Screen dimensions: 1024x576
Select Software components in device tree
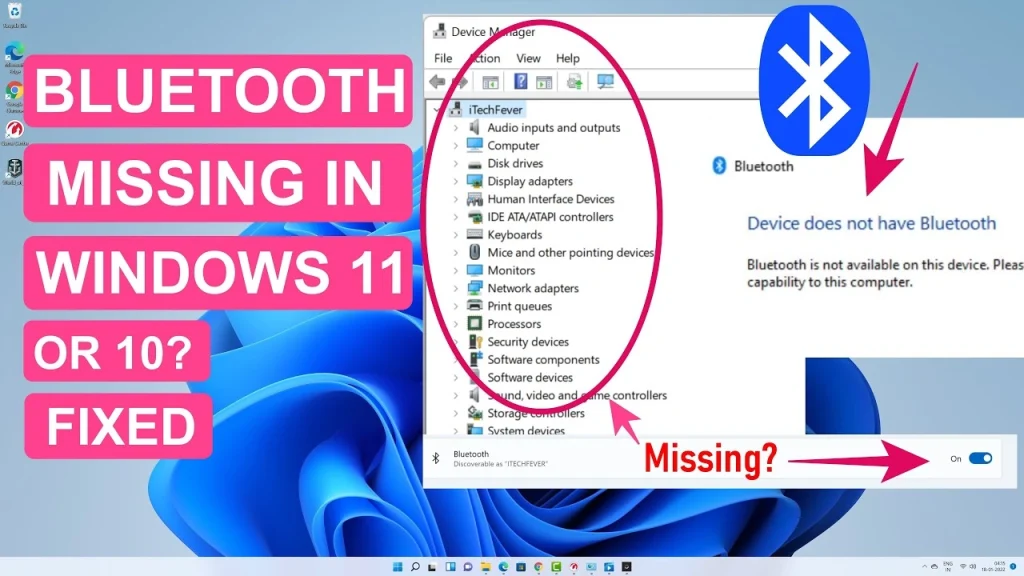(x=543, y=360)
